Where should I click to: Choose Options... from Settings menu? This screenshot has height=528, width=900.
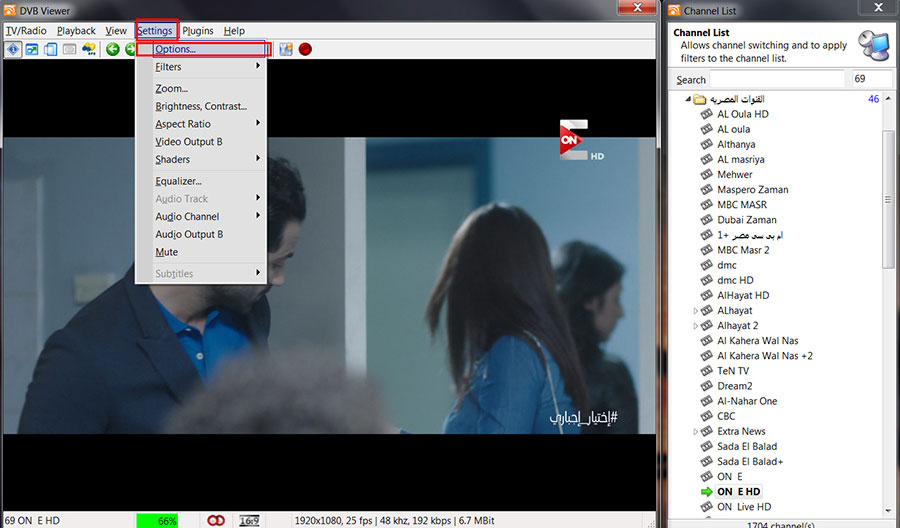coord(201,49)
